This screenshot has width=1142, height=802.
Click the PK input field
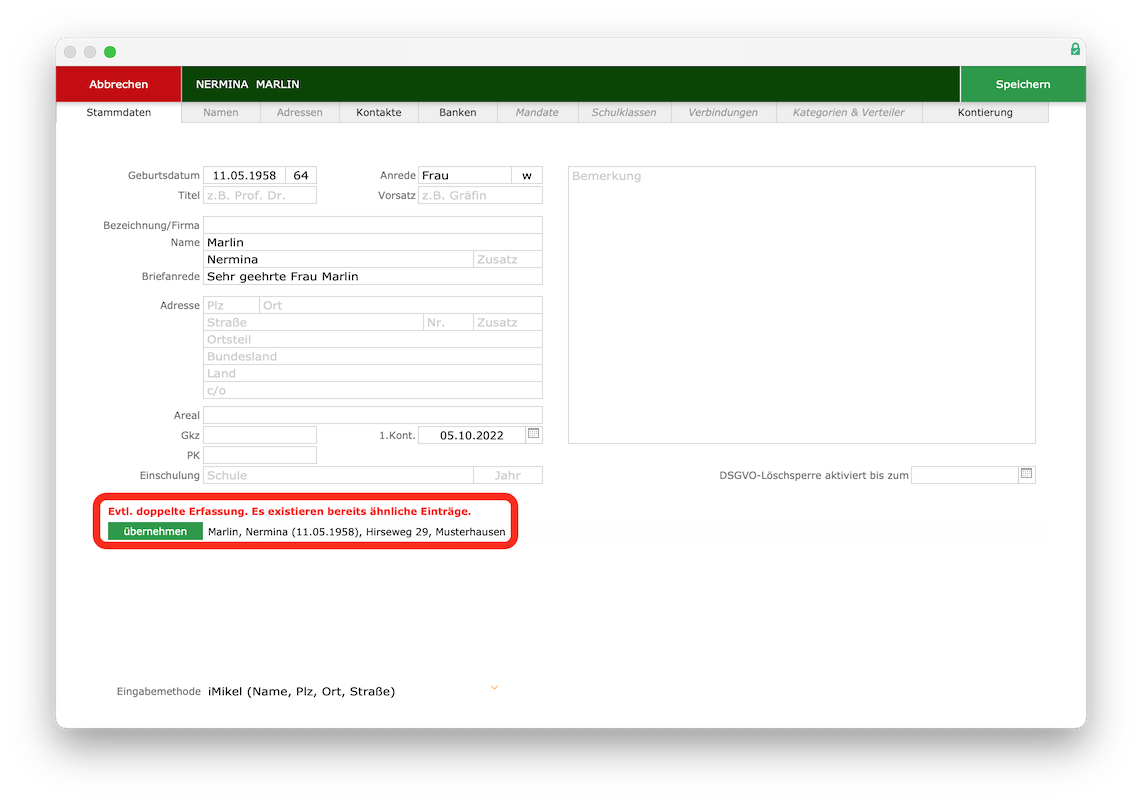click(x=260, y=455)
